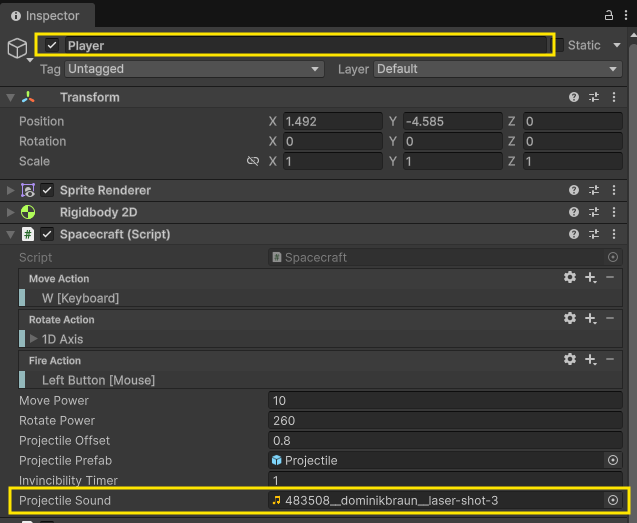637x523 pixels.
Task: Disable the Spacecraft script component checkbox
Action: pyautogui.click(x=47, y=234)
